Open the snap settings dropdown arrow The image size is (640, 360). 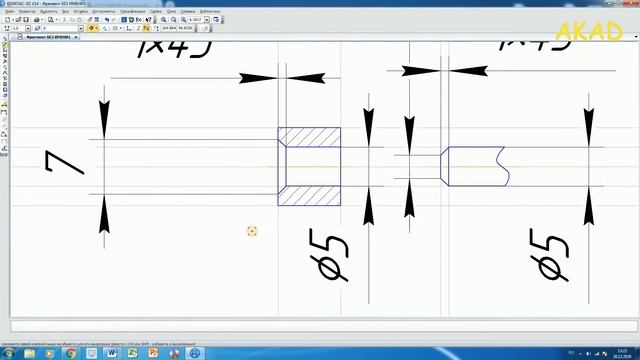click(x=96, y=28)
